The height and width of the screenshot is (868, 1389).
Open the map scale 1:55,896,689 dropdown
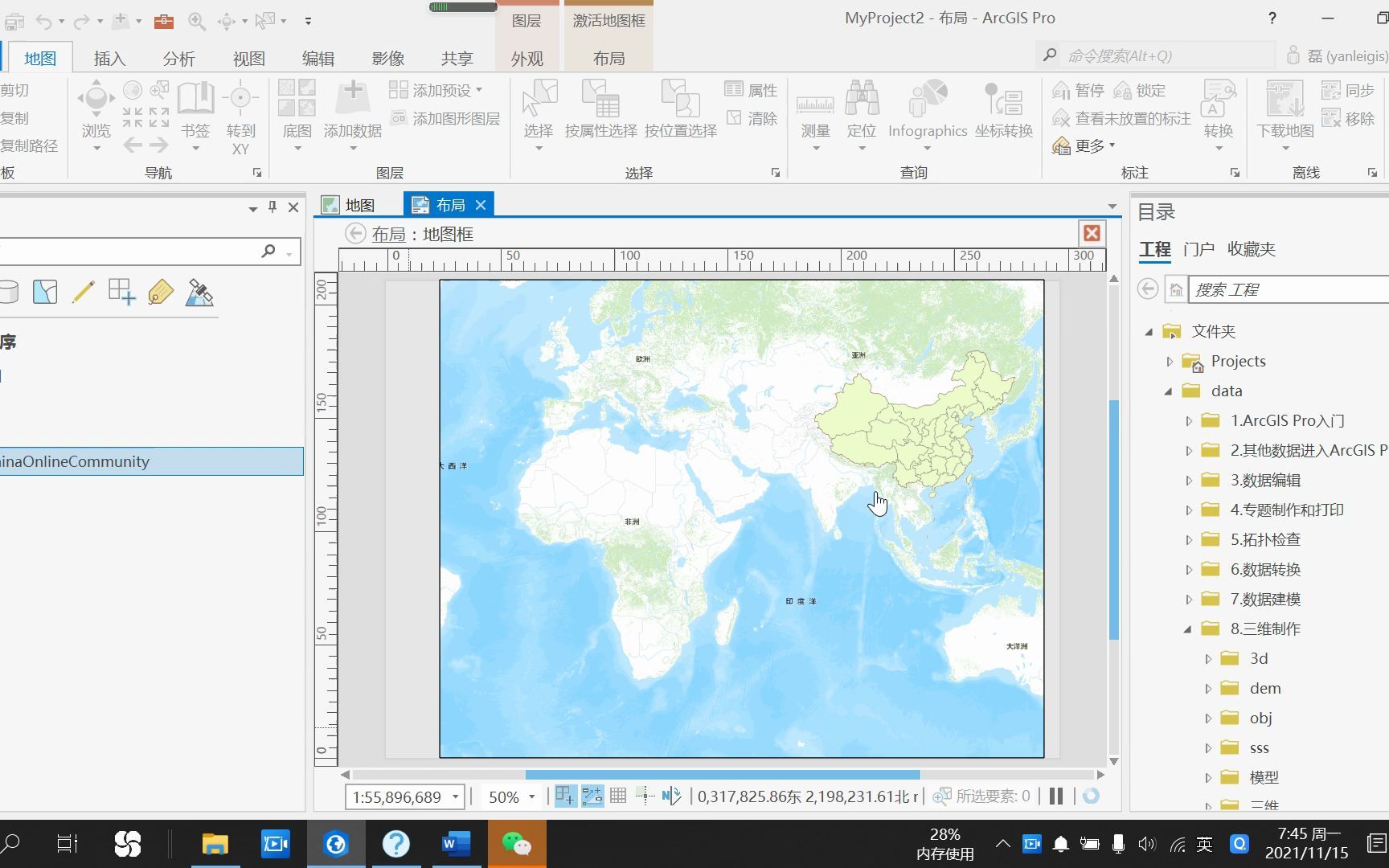[x=453, y=796]
